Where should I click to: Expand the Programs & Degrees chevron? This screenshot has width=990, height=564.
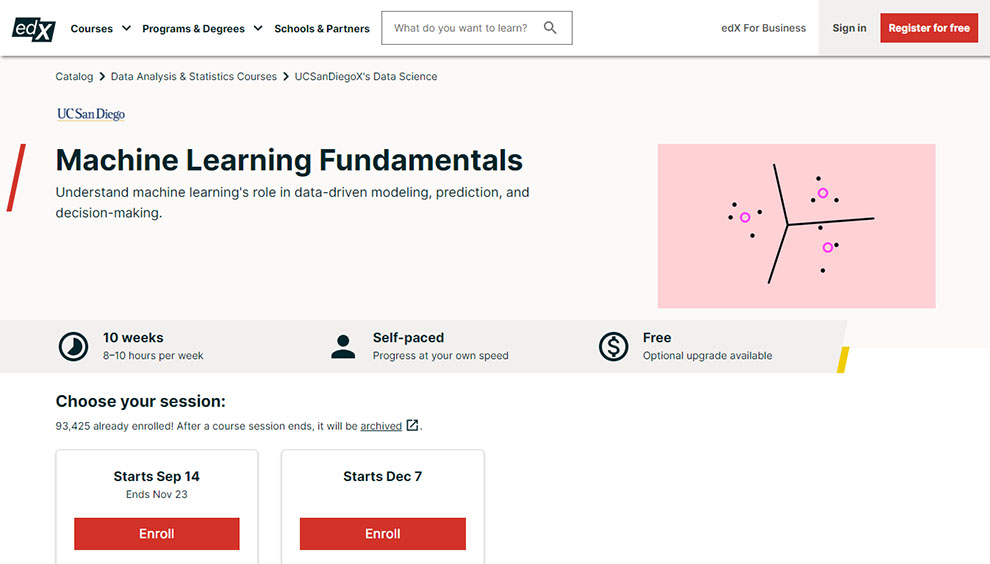258,28
